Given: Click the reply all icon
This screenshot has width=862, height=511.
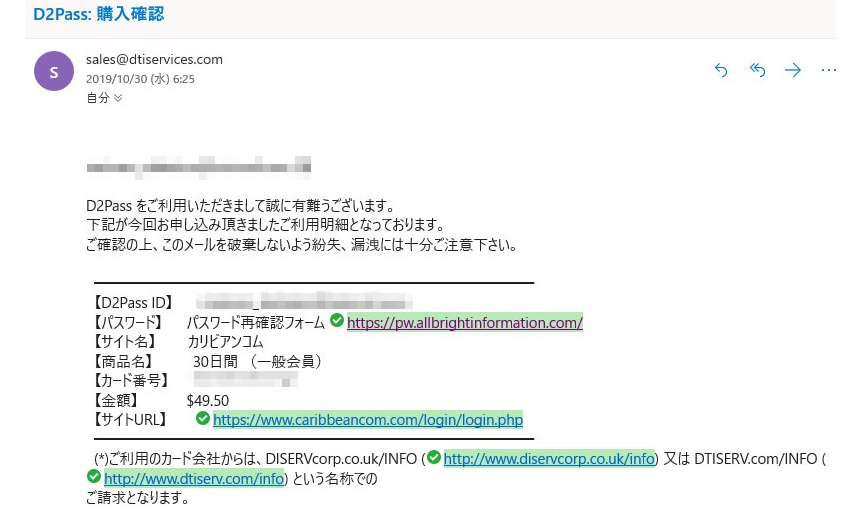Looking at the screenshot, I should coord(757,70).
